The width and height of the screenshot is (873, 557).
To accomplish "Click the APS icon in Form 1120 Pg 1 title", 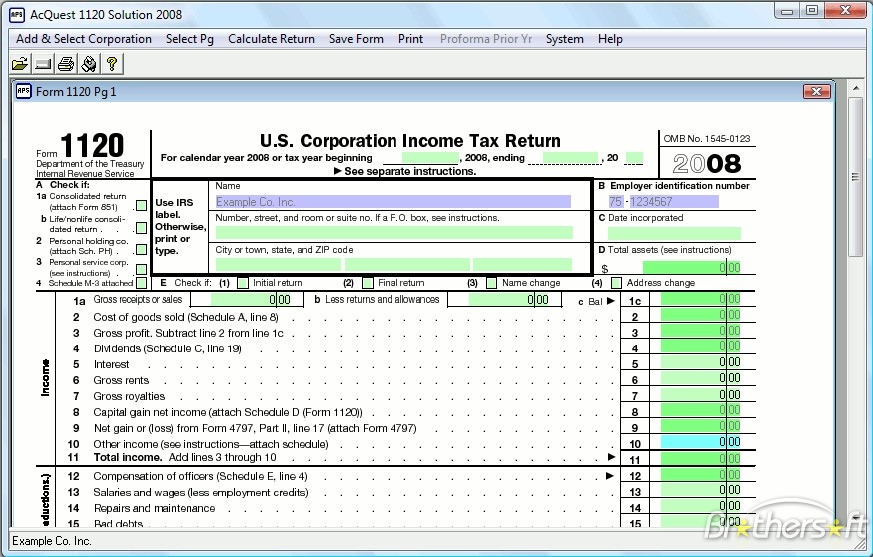I will 23,91.
